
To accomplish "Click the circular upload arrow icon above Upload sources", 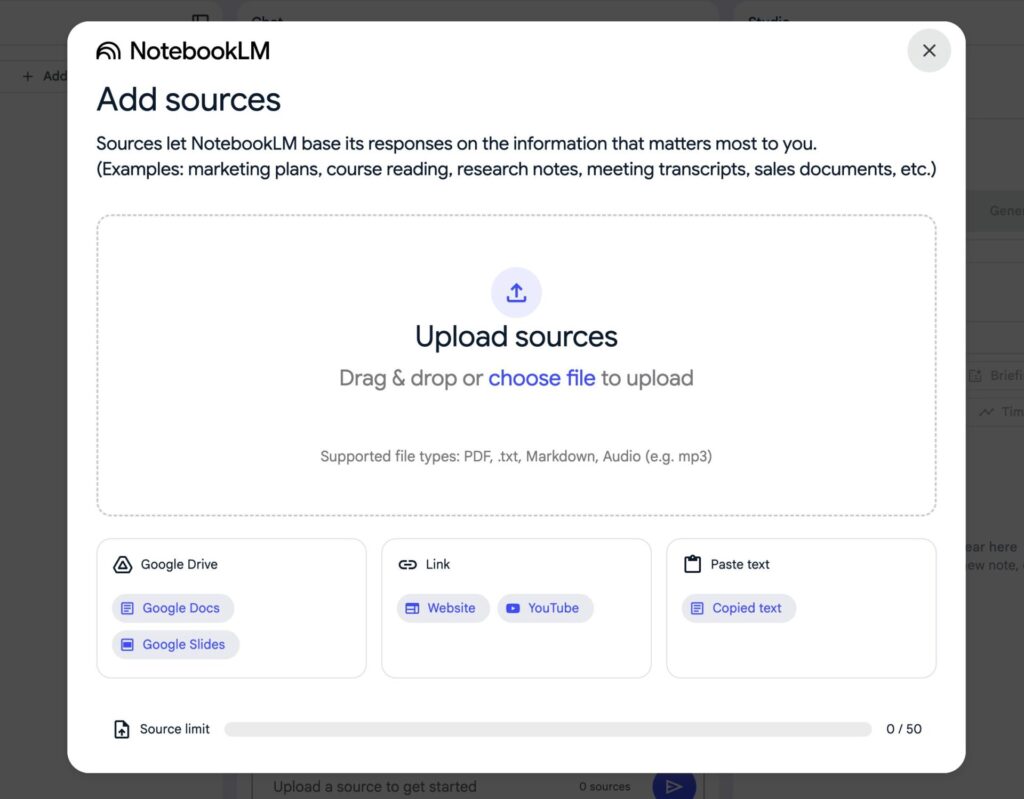I will click(516, 292).
